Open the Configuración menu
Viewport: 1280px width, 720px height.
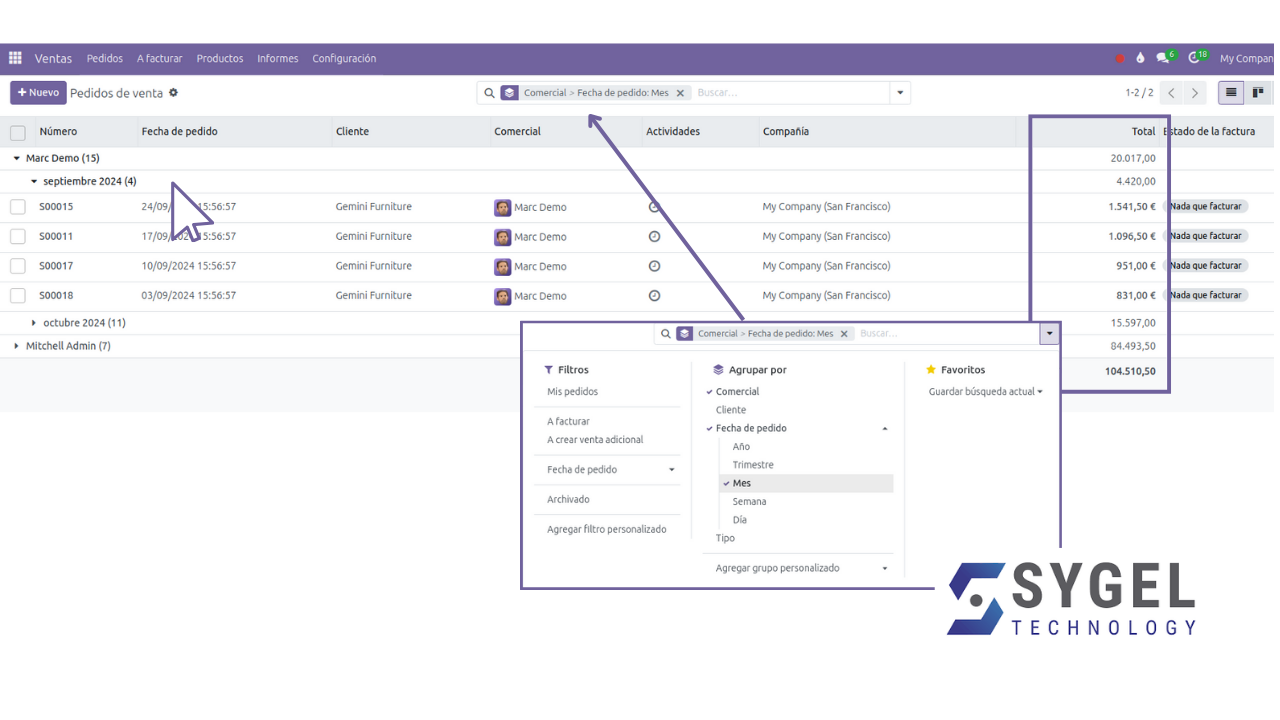pyautogui.click(x=344, y=58)
